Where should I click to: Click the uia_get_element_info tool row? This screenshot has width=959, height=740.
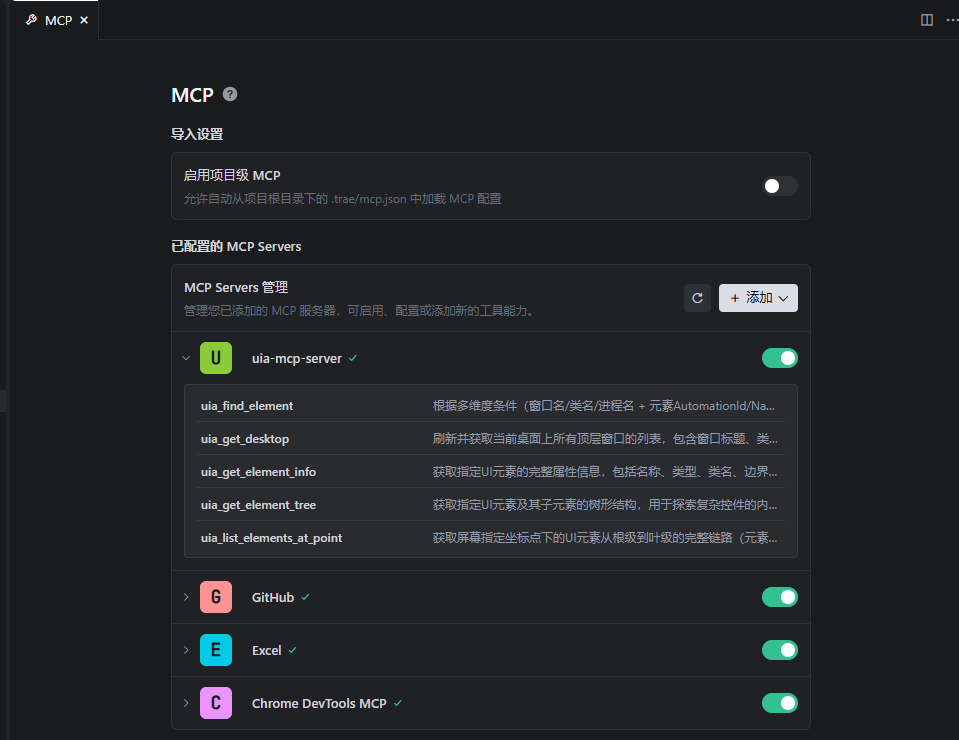point(491,472)
